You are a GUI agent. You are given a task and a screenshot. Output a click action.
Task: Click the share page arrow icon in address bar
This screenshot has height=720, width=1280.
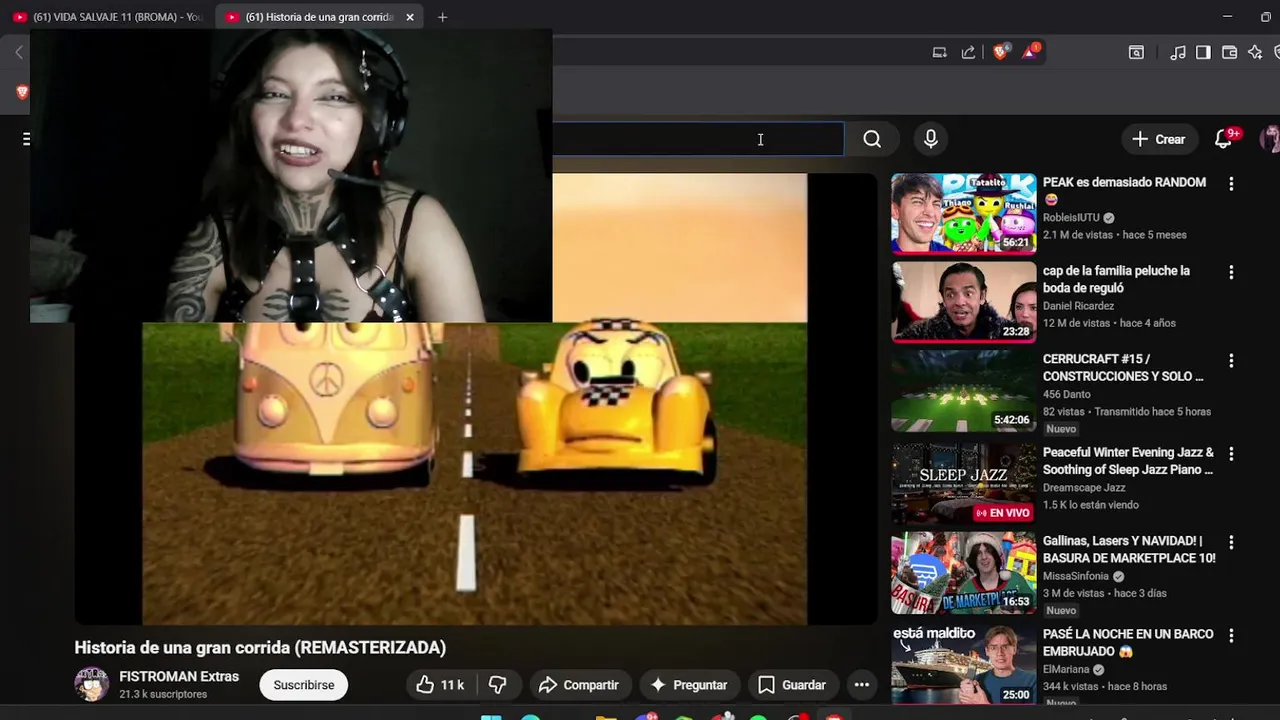click(968, 52)
